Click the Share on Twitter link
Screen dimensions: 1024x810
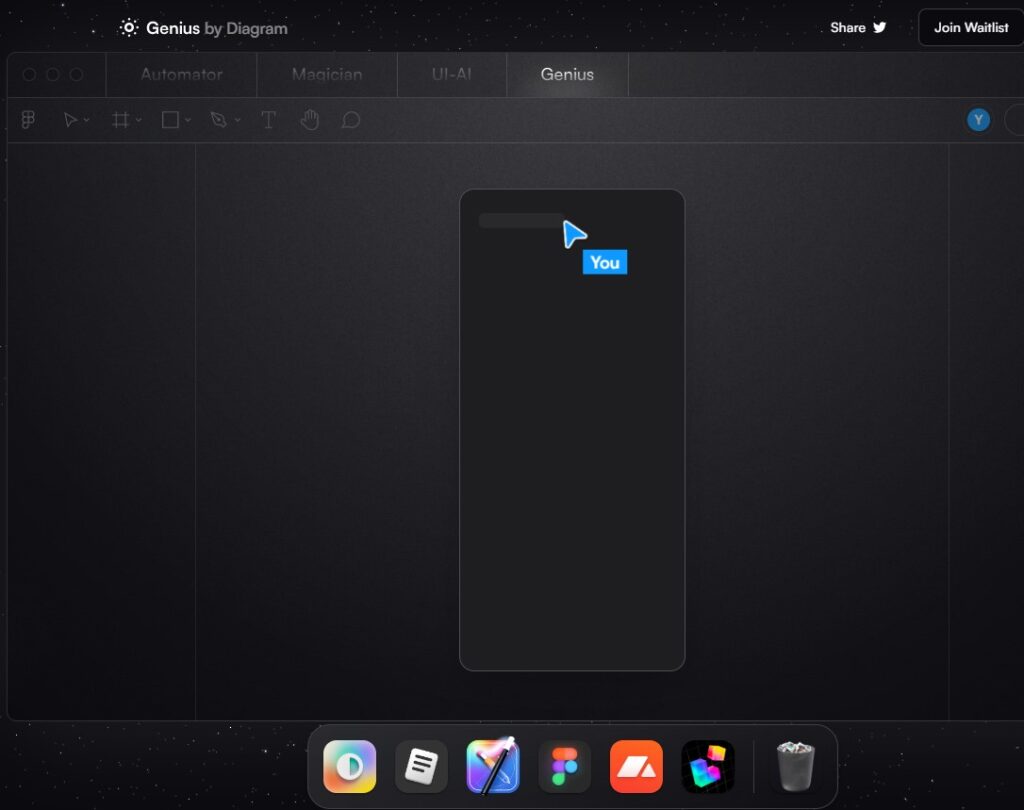point(858,28)
